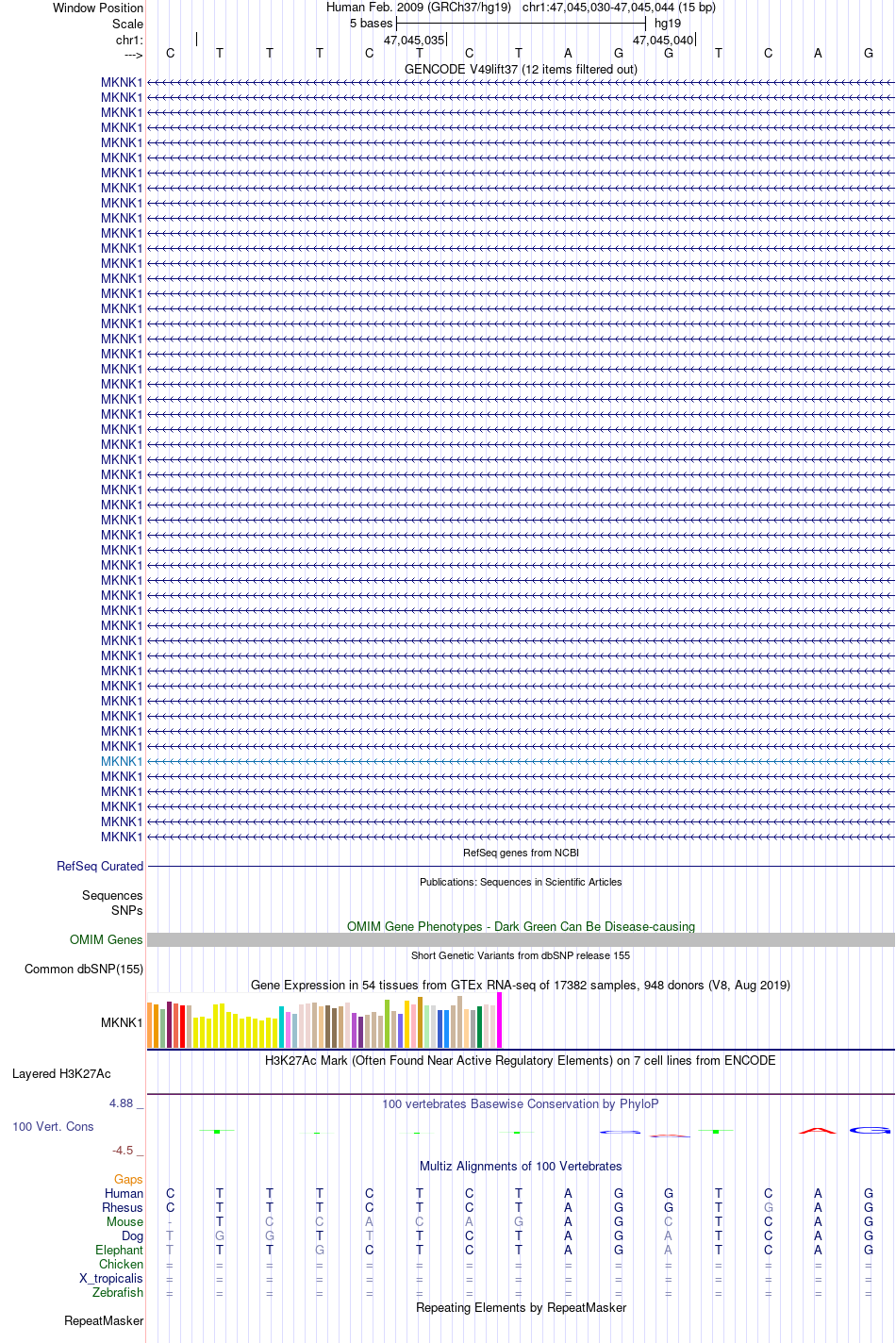The height and width of the screenshot is (1343, 896).
Task: Click the '5 bases' scale bar label
Action: [371, 23]
